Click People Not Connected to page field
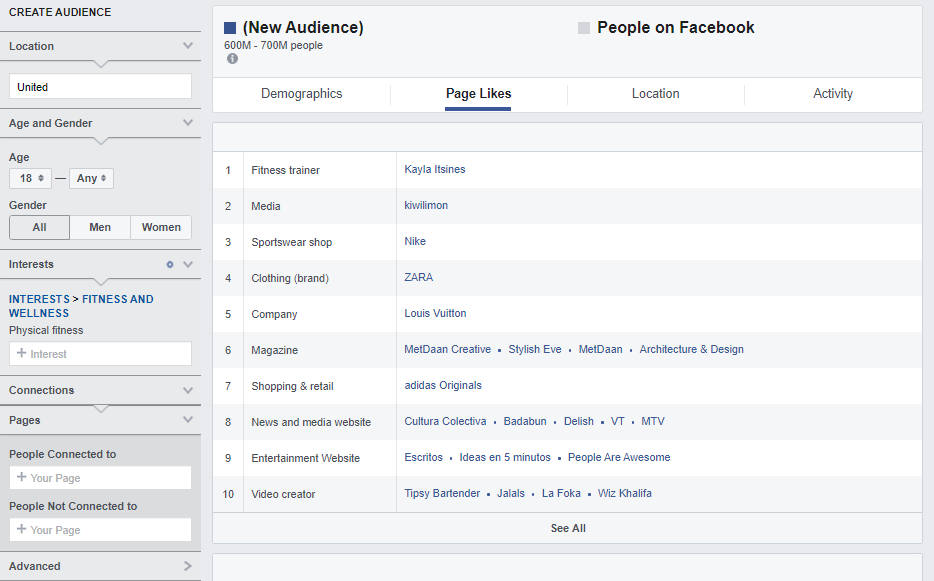934x581 pixels. (x=100, y=529)
